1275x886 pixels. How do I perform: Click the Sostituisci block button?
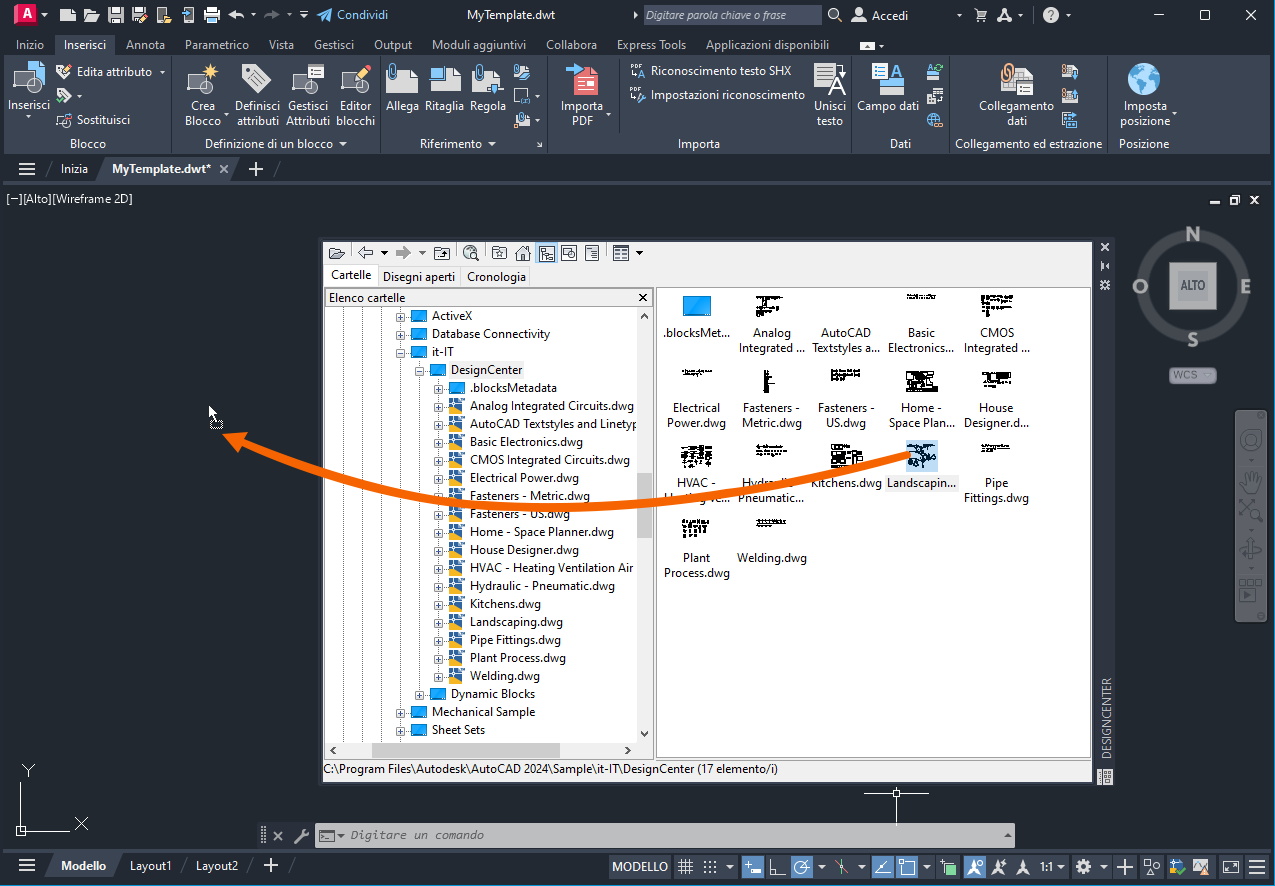(x=93, y=120)
